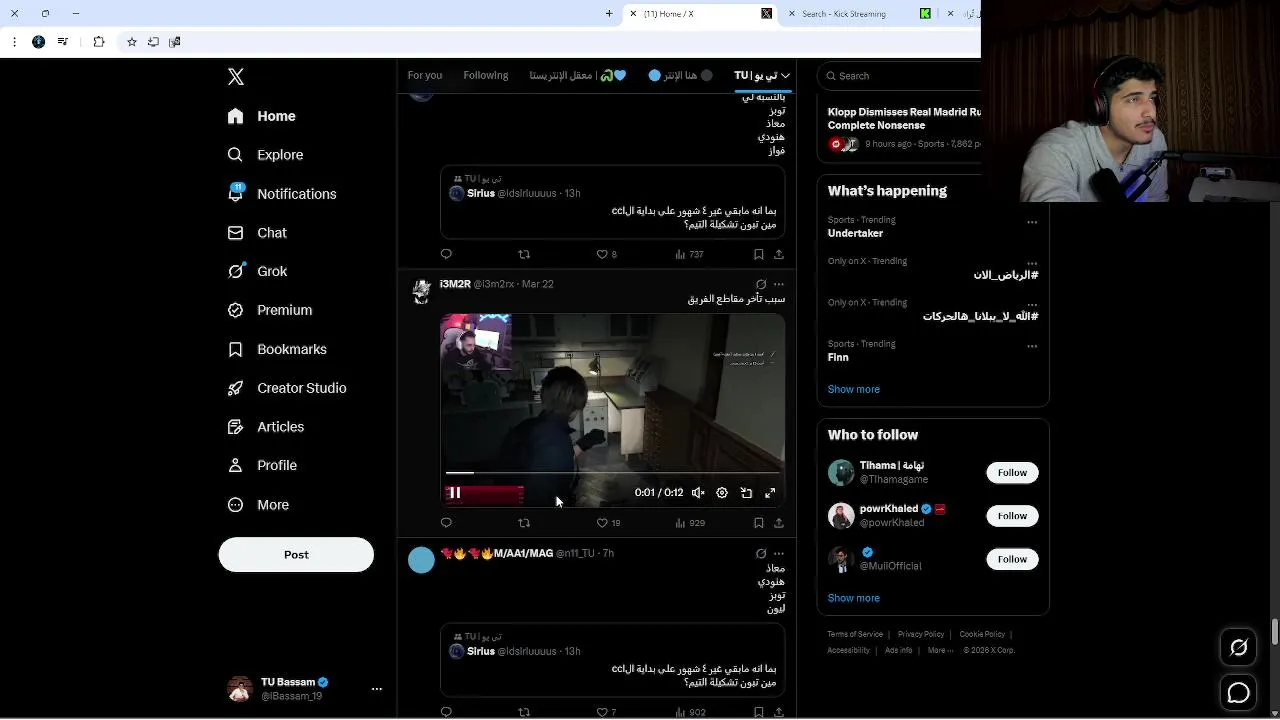This screenshot has width=1280, height=720.
Task: Open Articles in the sidebar
Action: 265,427
